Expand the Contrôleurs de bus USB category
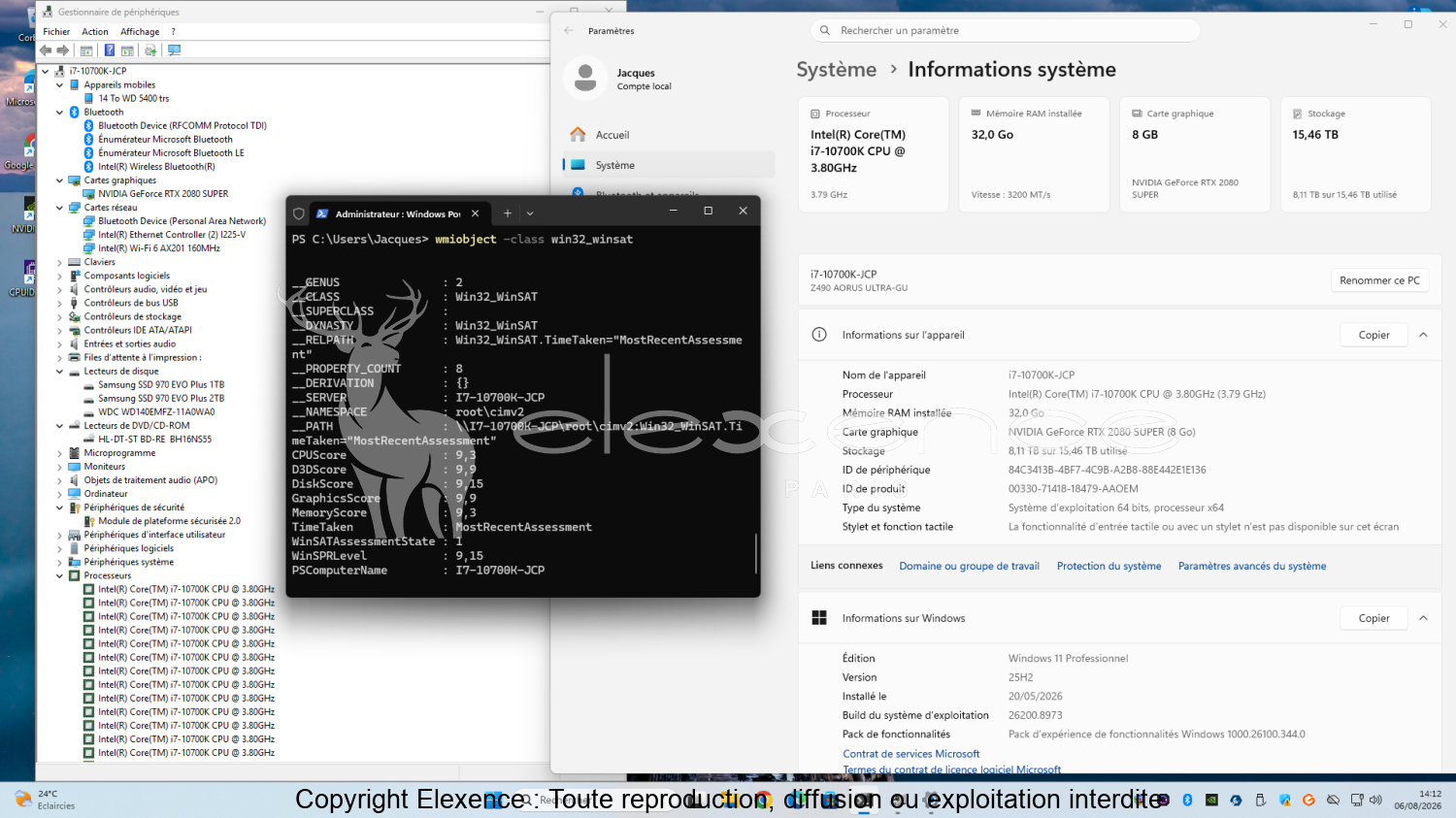 click(60, 303)
